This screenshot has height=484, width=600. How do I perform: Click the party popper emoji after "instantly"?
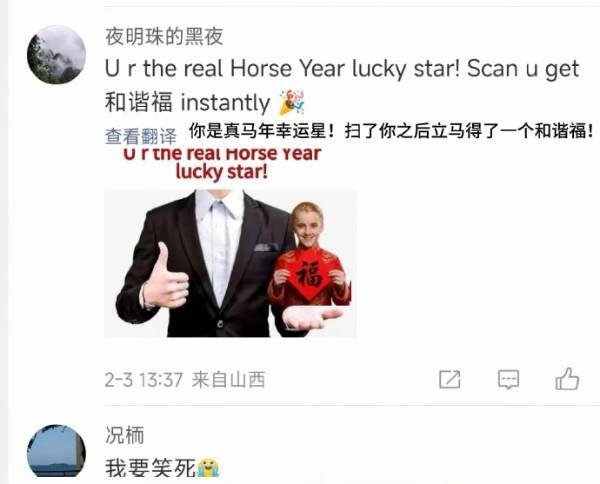tap(292, 103)
